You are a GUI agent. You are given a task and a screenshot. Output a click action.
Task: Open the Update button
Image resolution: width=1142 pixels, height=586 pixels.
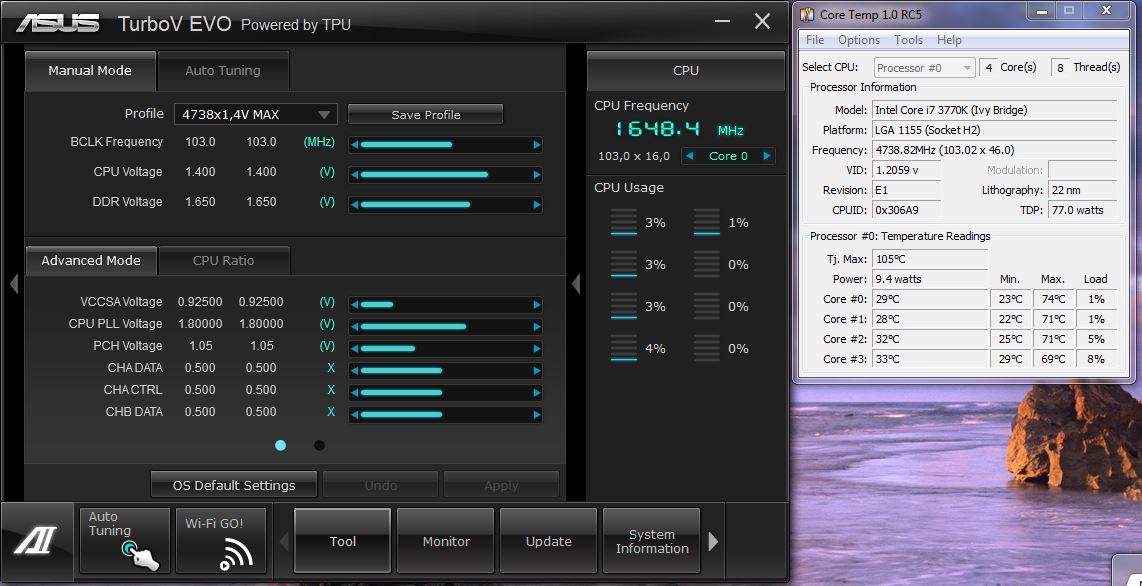tap(548, 541)
